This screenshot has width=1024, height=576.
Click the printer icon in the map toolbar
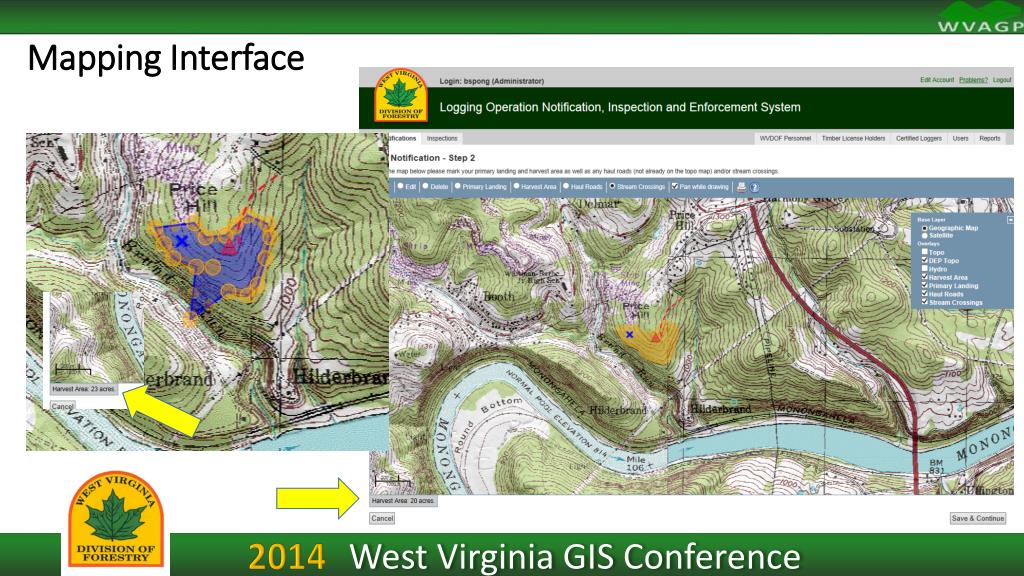(741, 187)
